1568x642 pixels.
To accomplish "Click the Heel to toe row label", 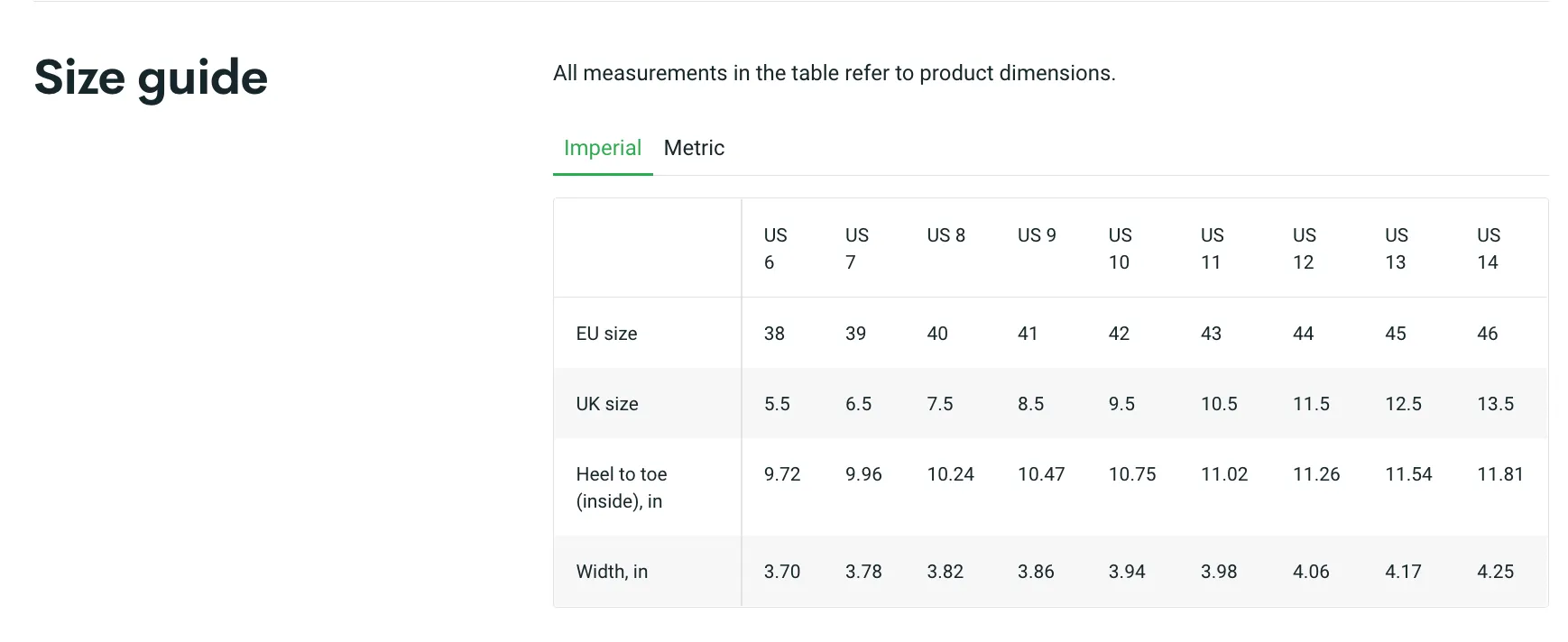I will click(x=622, y=487).
